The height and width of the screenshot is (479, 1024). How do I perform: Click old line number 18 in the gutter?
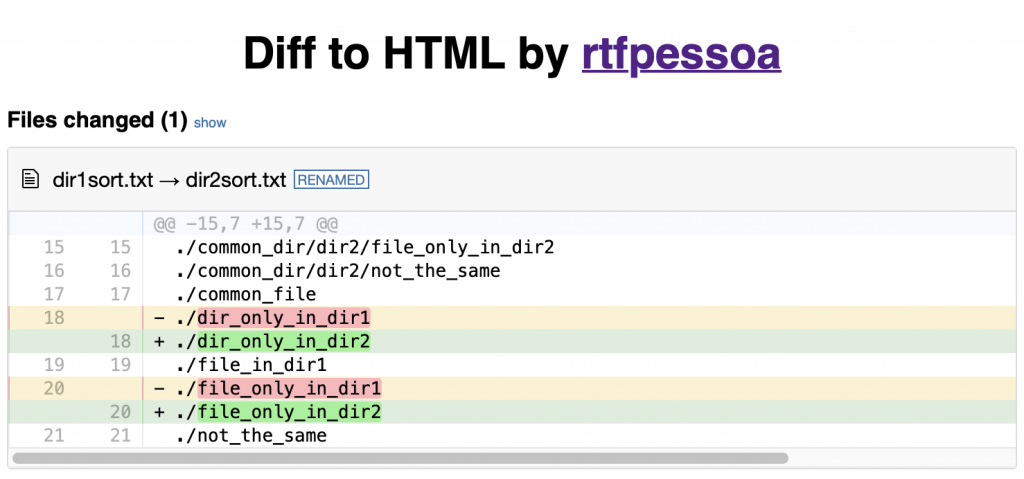point(54,318)
